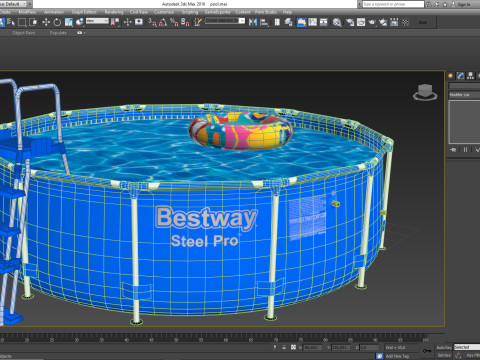The image size is (480, 360).
Task: Click Add Time Tag
Action: click(x=397, y=356)
